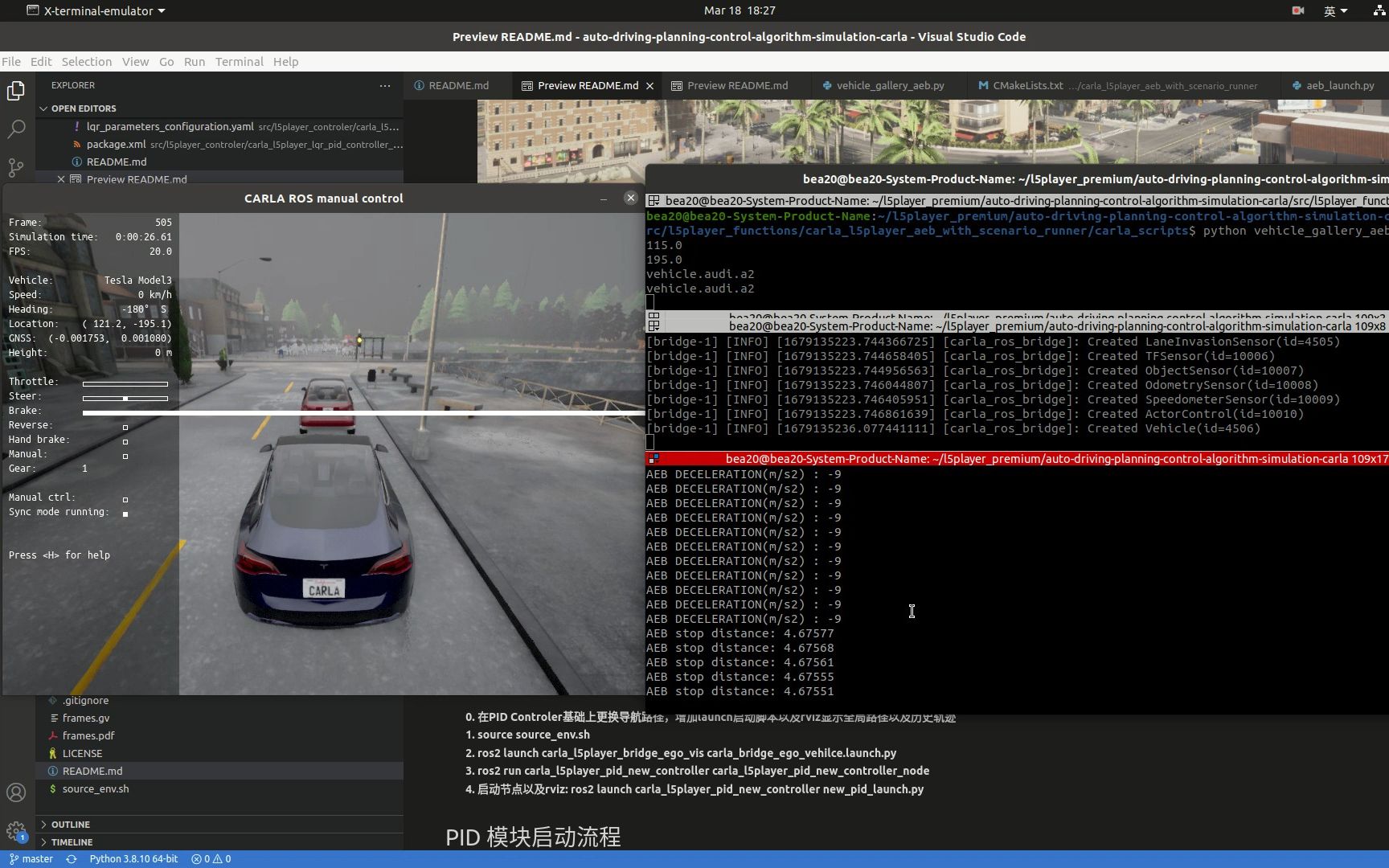This screenshot has width=1389, height=868.
Task: Switch to the aeb_launch.py tab
Action: (1334, 85)
